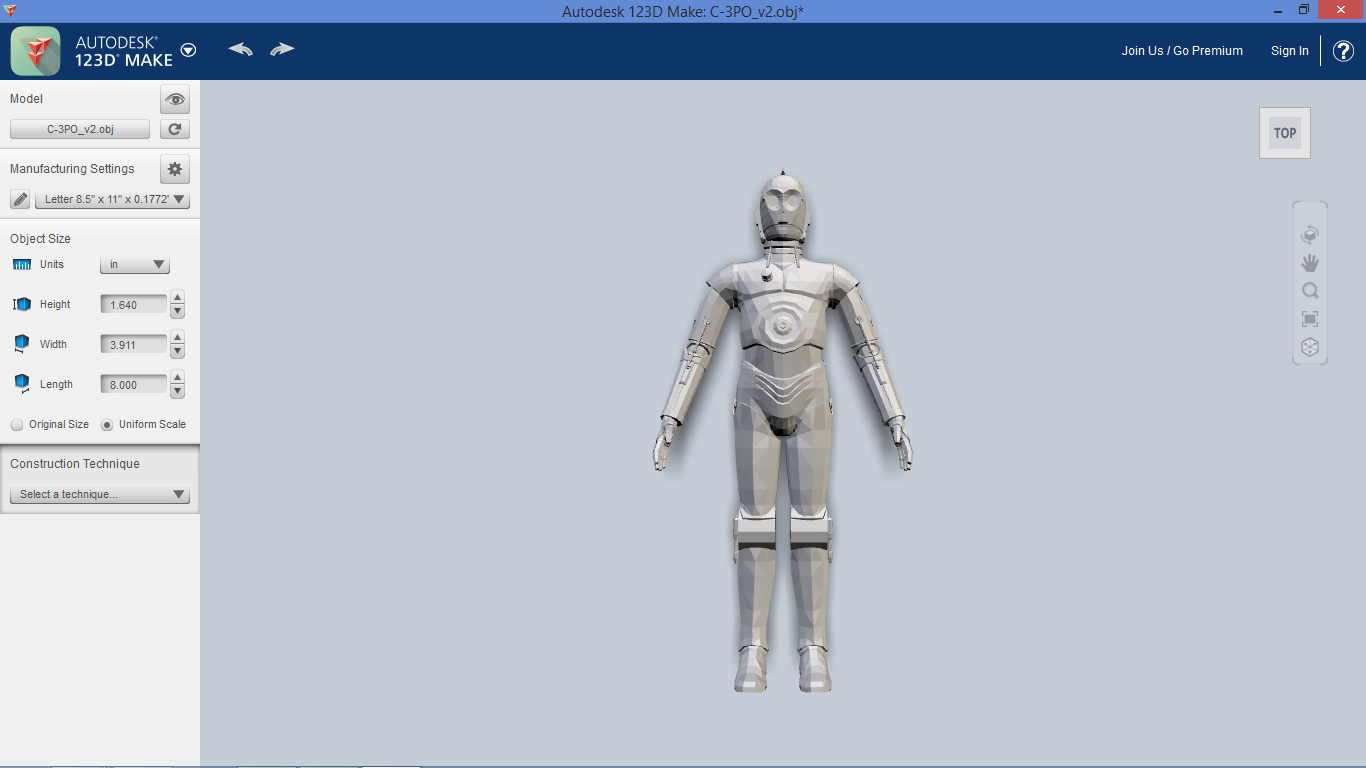This screenshot has height=768, width=1366.
Task: Undo the last action
Action: (x=240, y=49)
